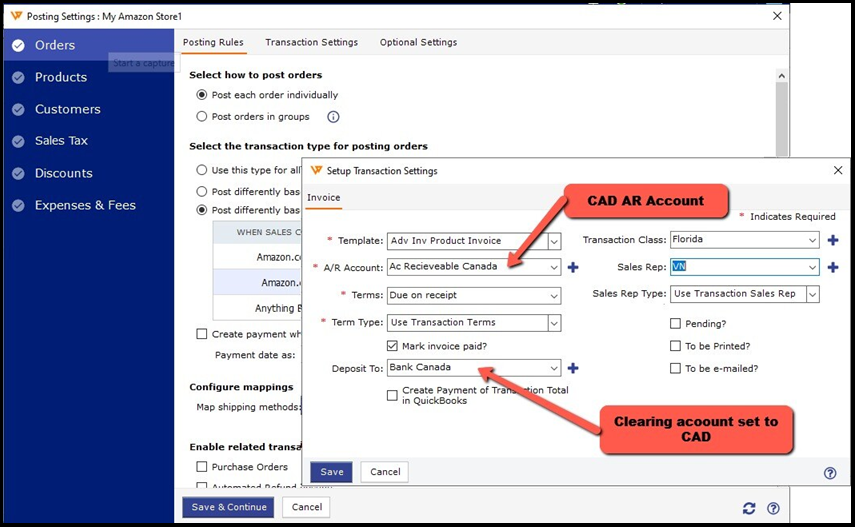Screen dimensions: 855x527
Task: Tick the To be Printed checkbox
Action: click(676, 346)
